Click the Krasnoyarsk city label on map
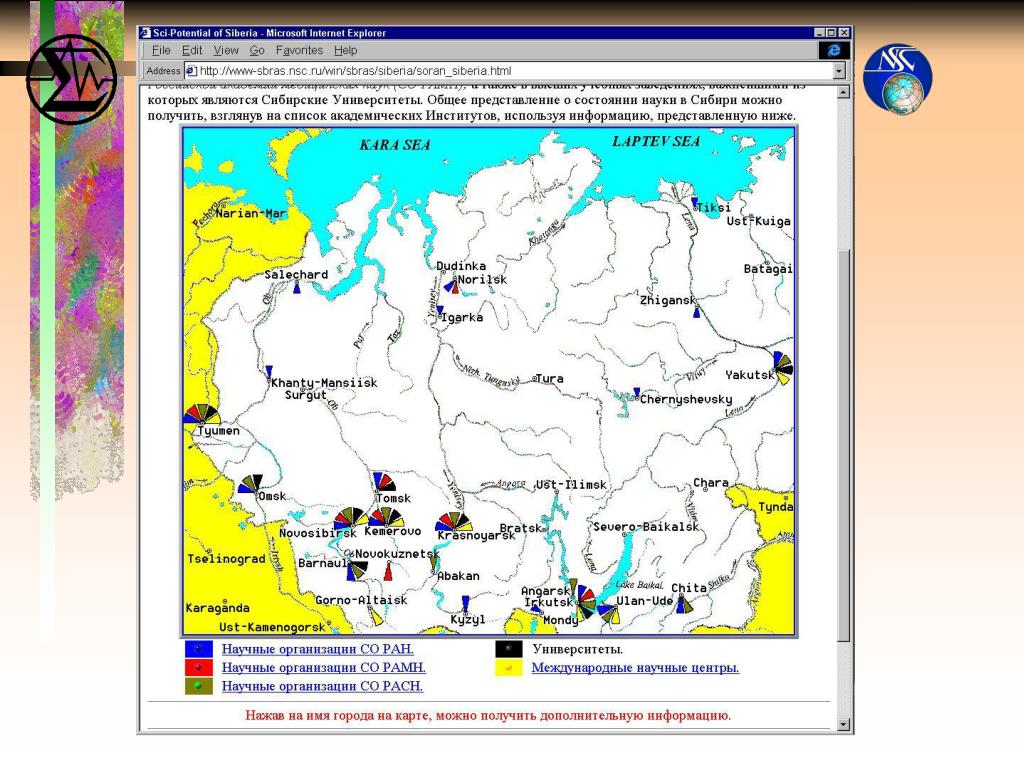Viewport: 1024px width, 768px height. pos(476,536)
